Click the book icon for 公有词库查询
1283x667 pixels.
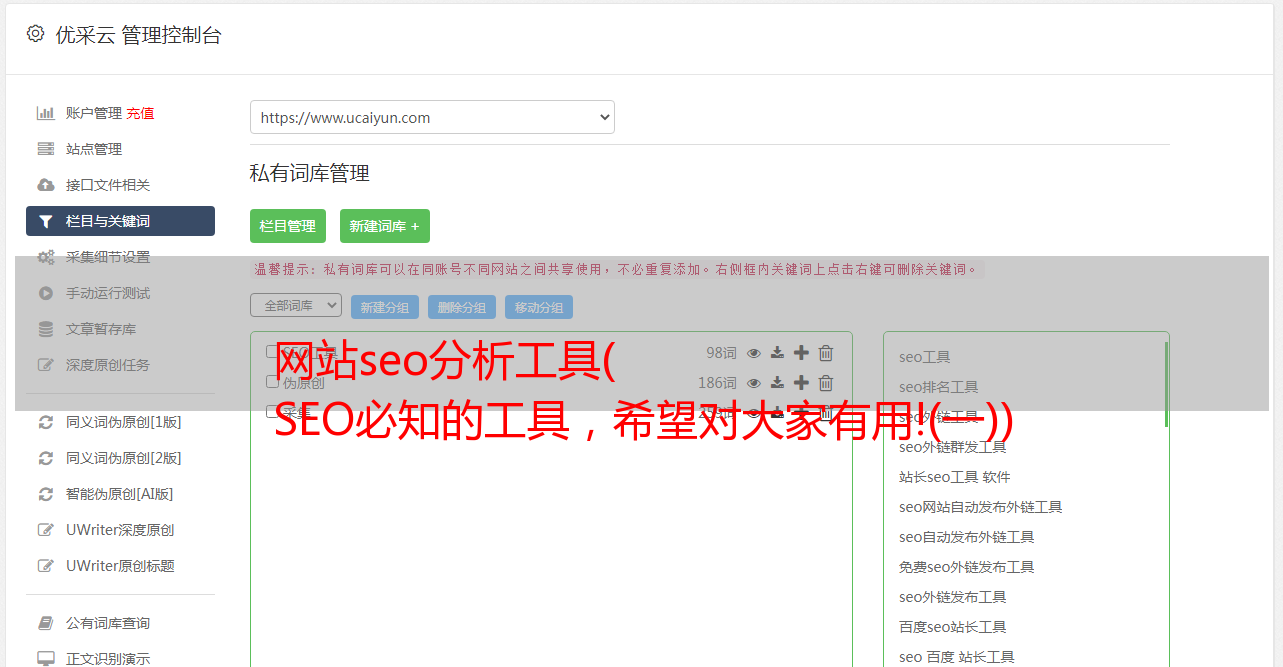(x=45, y=623)
